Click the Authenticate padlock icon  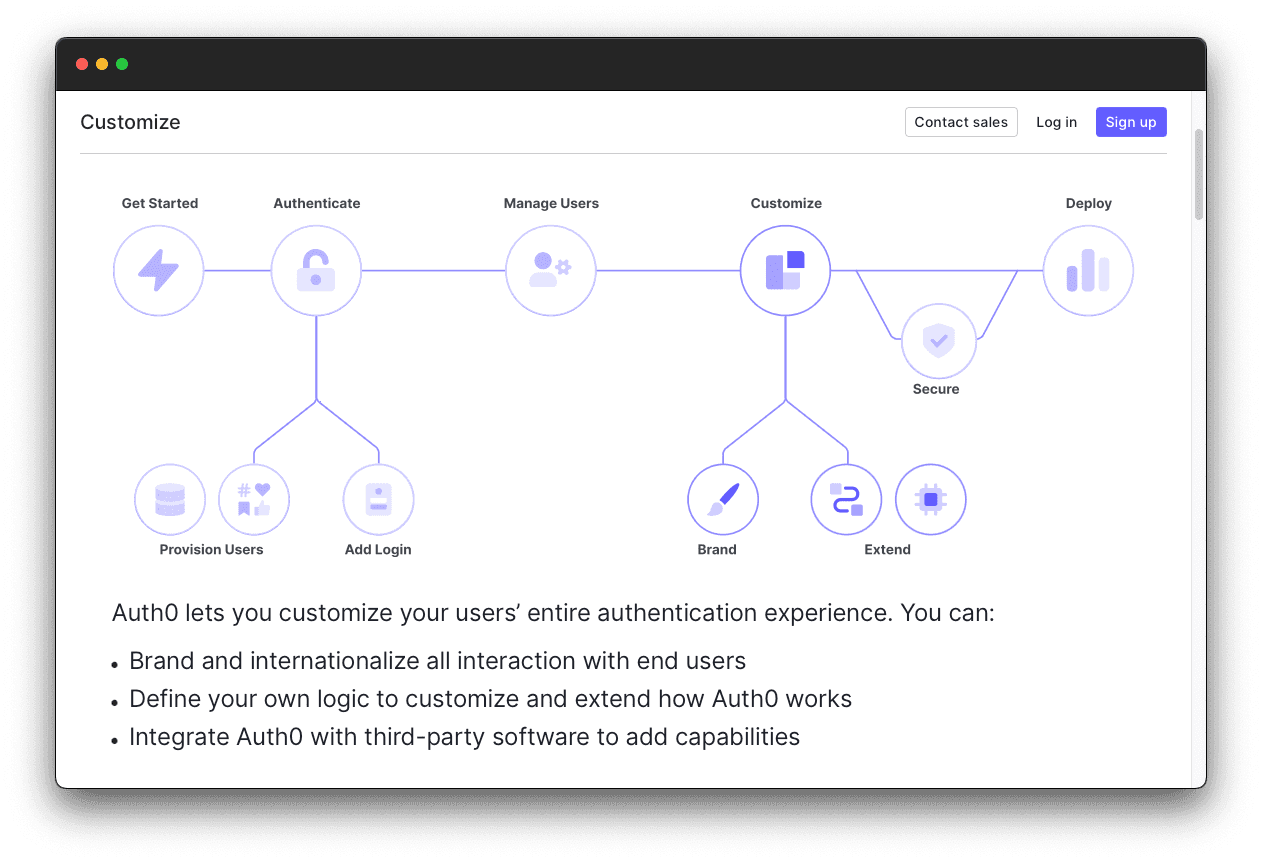tap(316, 271)
